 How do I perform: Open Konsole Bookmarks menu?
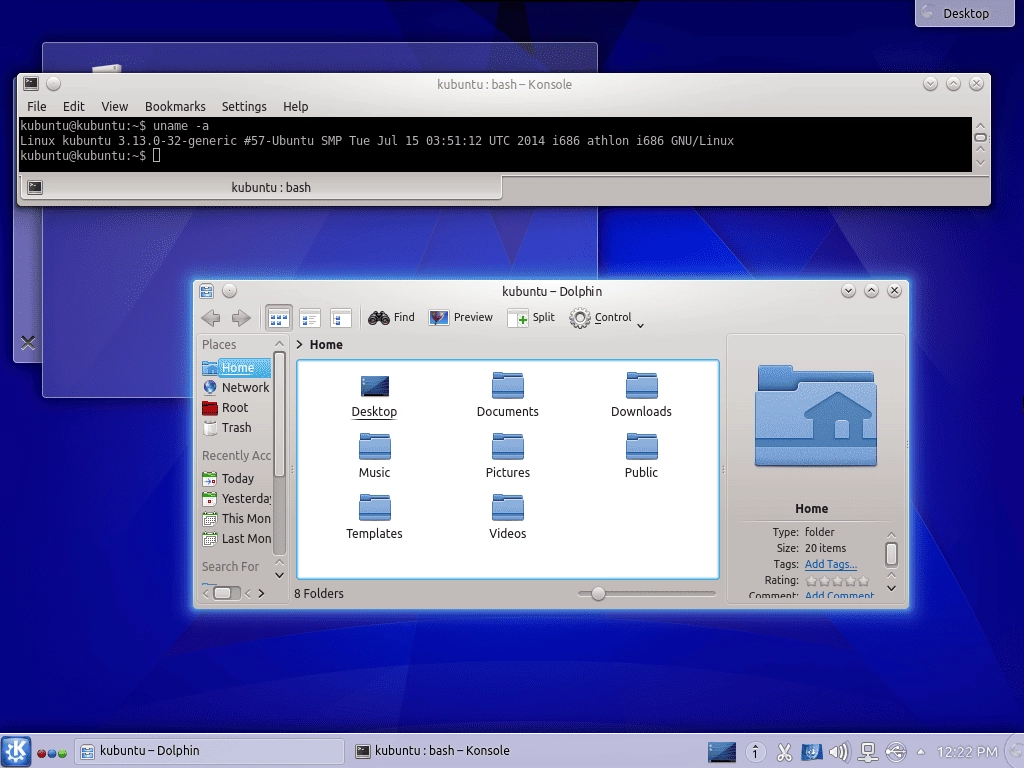[x=175, y=106]
